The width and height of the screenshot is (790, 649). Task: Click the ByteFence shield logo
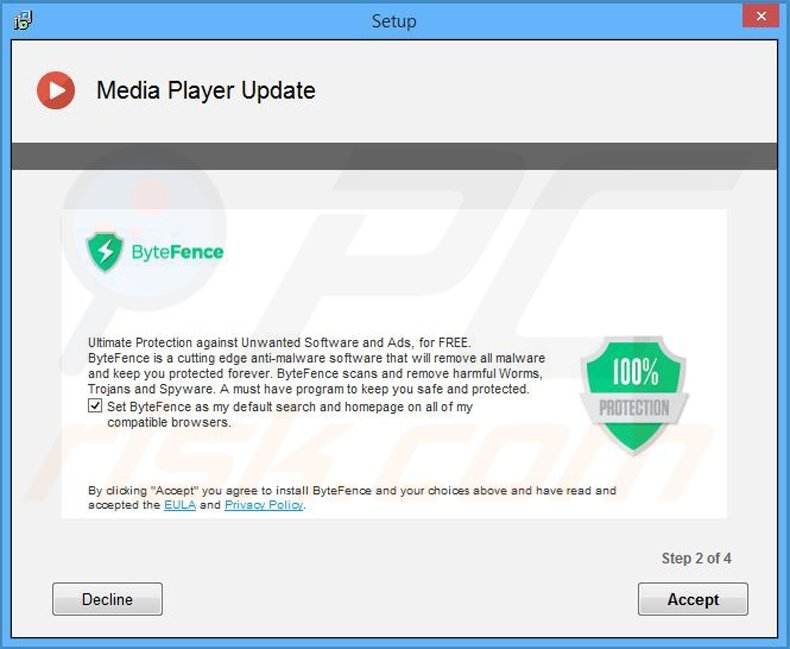coord(105,251)
